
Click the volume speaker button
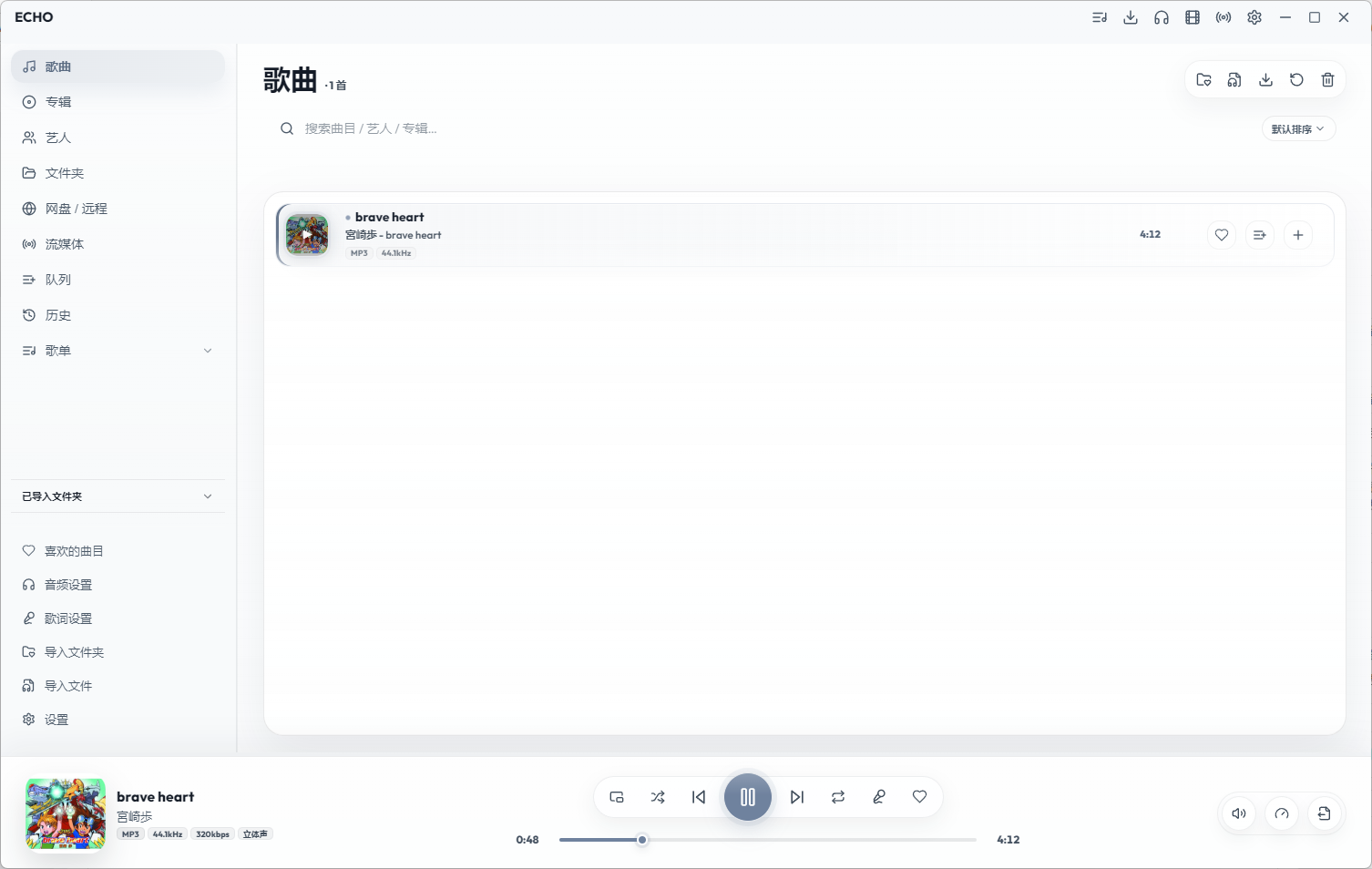1239,813
